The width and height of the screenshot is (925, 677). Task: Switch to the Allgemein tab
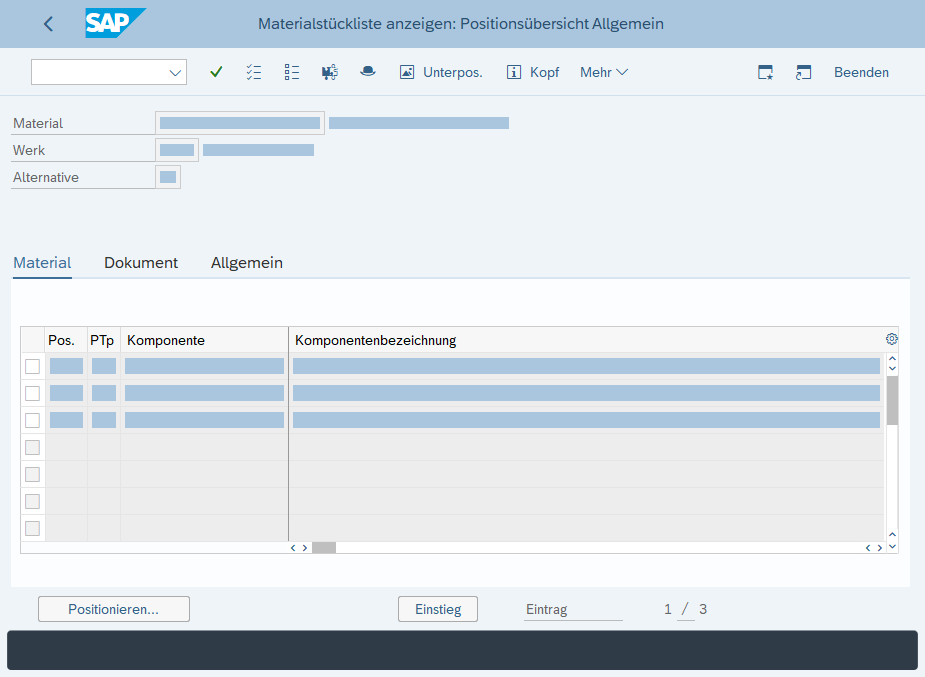(x=247, y=263)
